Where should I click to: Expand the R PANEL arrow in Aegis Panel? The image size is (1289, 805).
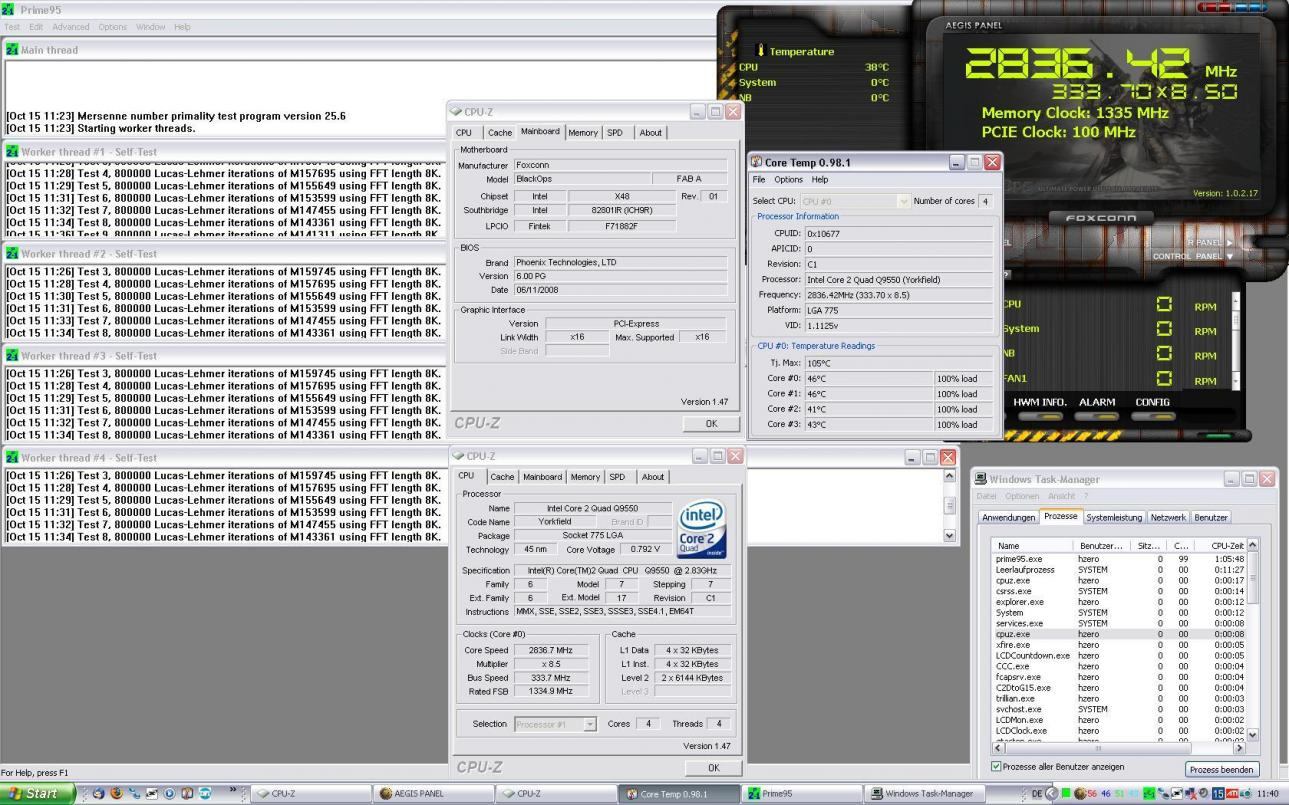point(1229,243)
